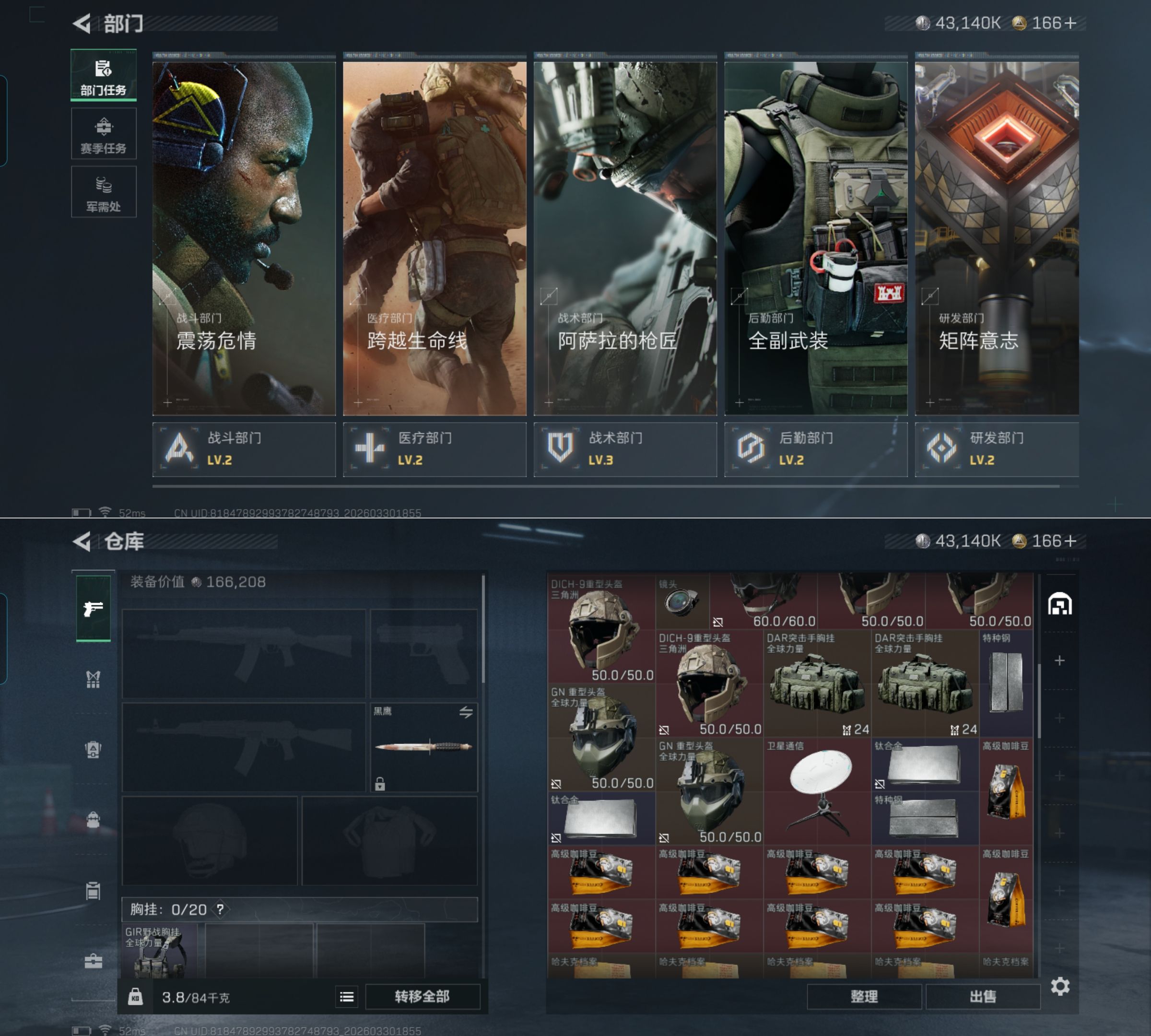1151x1036 pixels.
Task: Switch to the 赛季任务 tab
Action: [x=104, y=134]
